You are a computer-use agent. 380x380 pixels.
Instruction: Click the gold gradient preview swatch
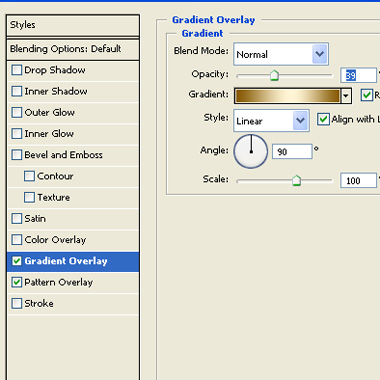288,96
